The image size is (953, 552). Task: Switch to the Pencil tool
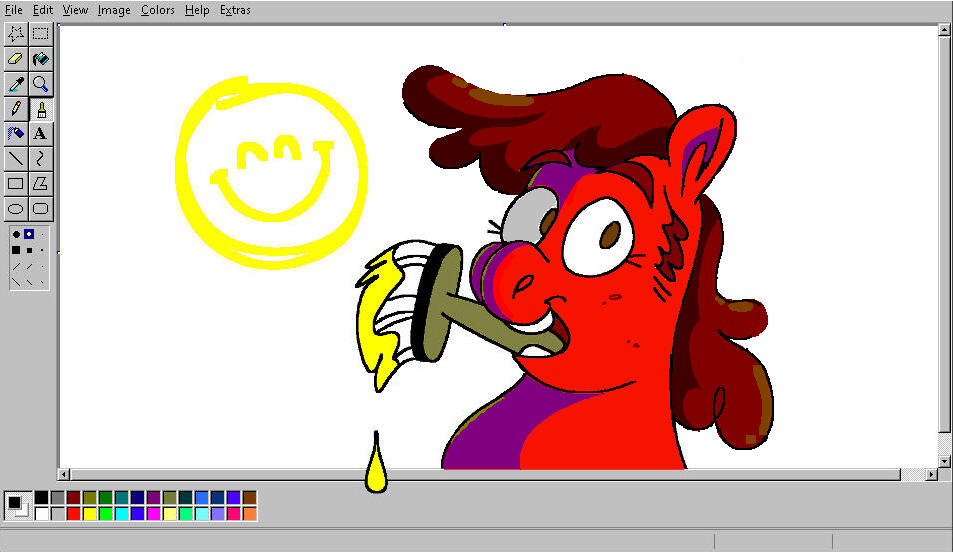click(16, 108)
